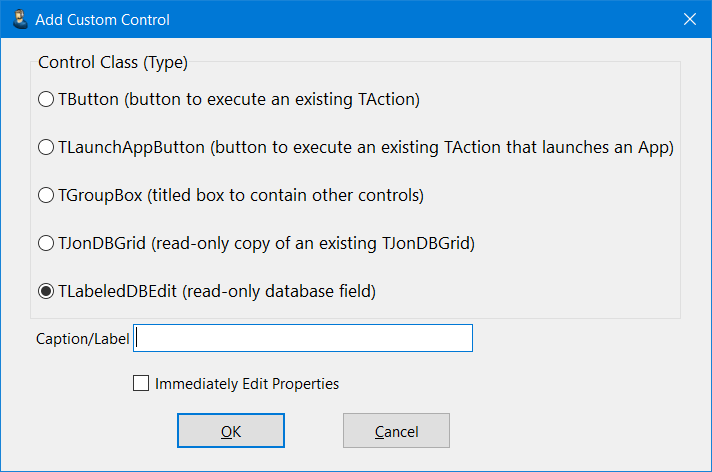Click the Caption/Label field label text
Viewport: 712px width, 472px height.
(x=83, y=339)
